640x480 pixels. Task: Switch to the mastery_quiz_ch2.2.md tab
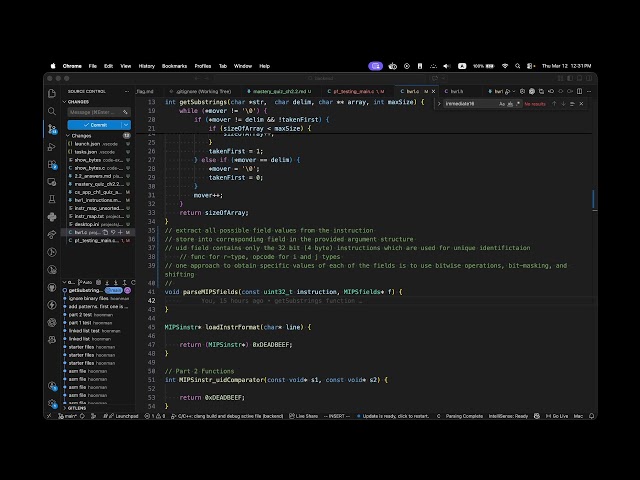[280, 91]
